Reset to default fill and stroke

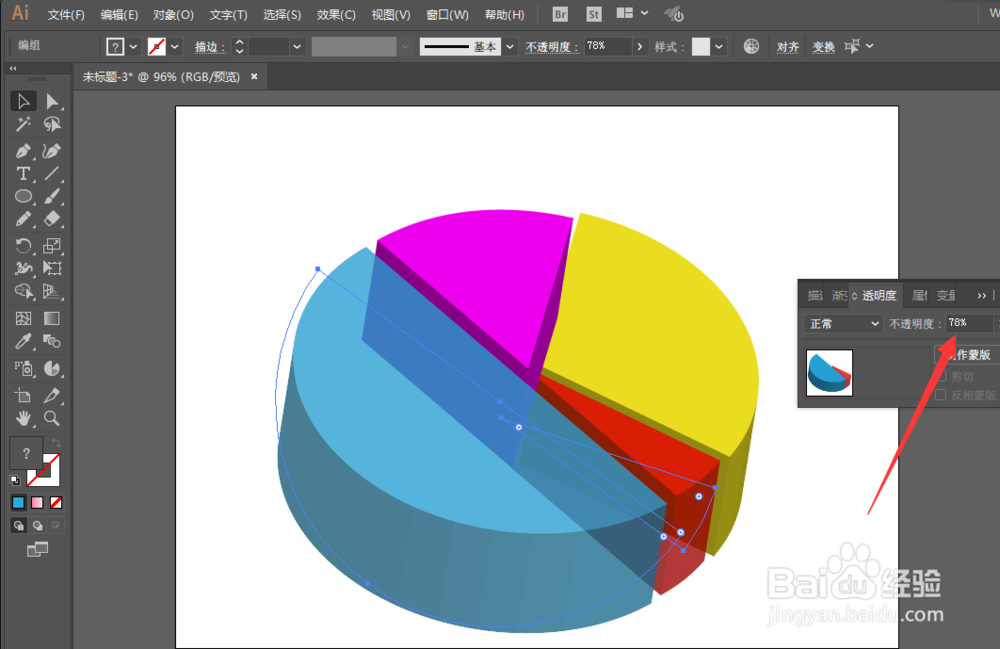(15, 480)
